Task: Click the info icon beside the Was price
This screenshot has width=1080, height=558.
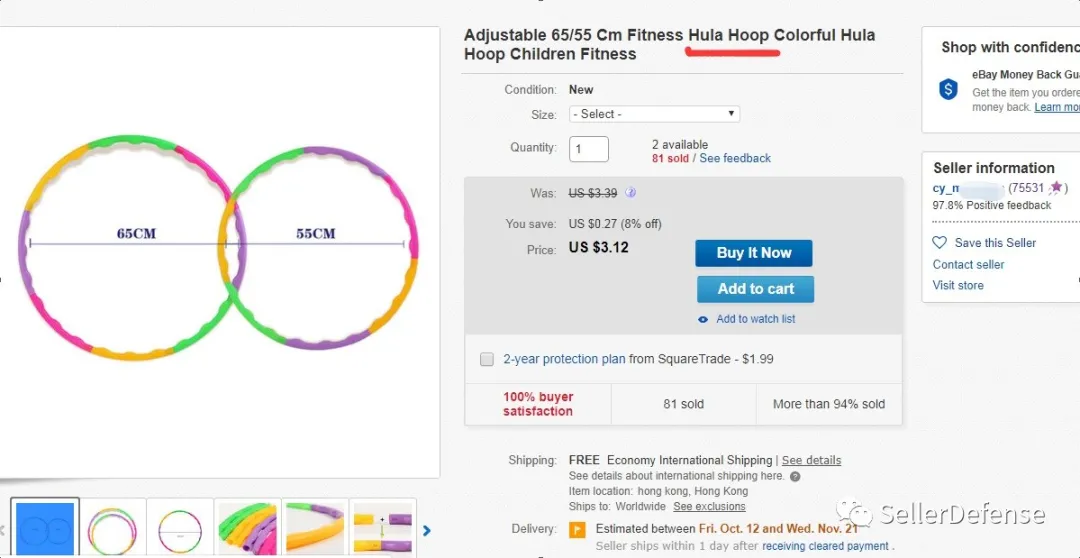Action: (631, 193)
